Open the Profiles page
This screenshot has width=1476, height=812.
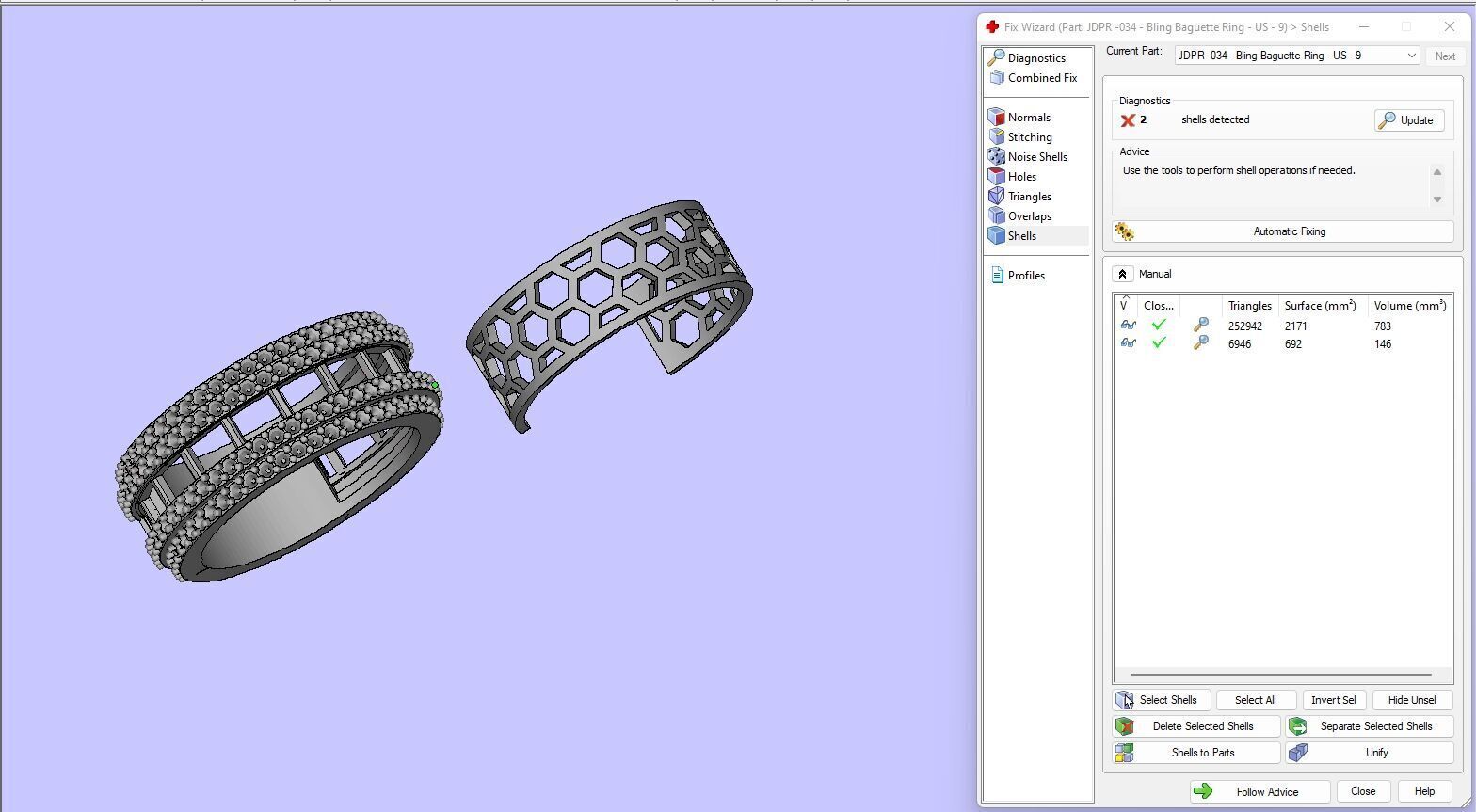1025,276
